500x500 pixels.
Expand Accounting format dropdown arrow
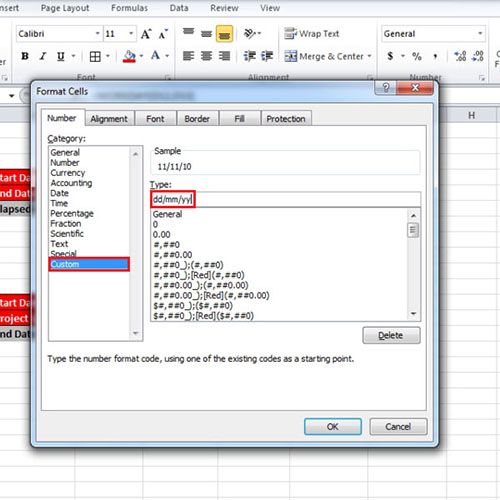[403, 56]
